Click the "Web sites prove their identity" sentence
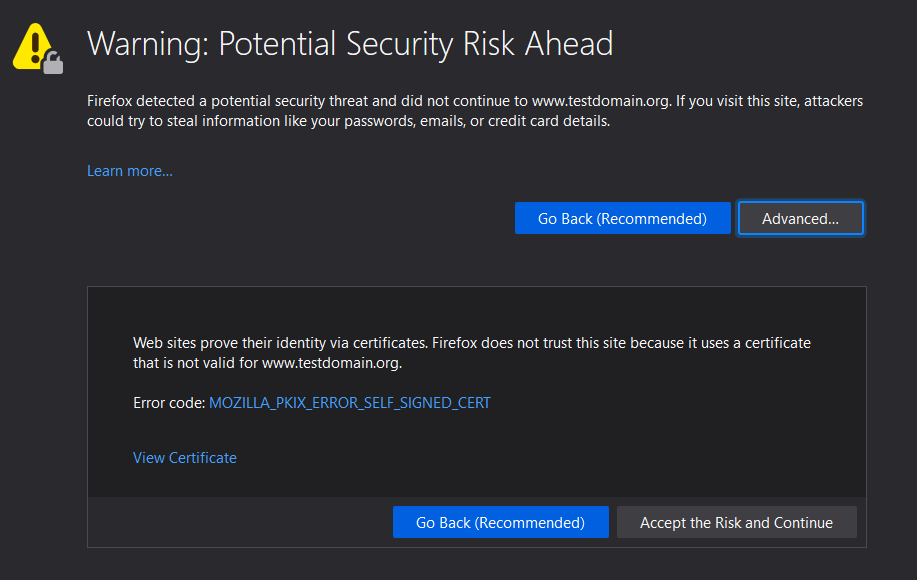Image resolution: width=917 pixels, height=580 pixels. (x=280, y=343)
